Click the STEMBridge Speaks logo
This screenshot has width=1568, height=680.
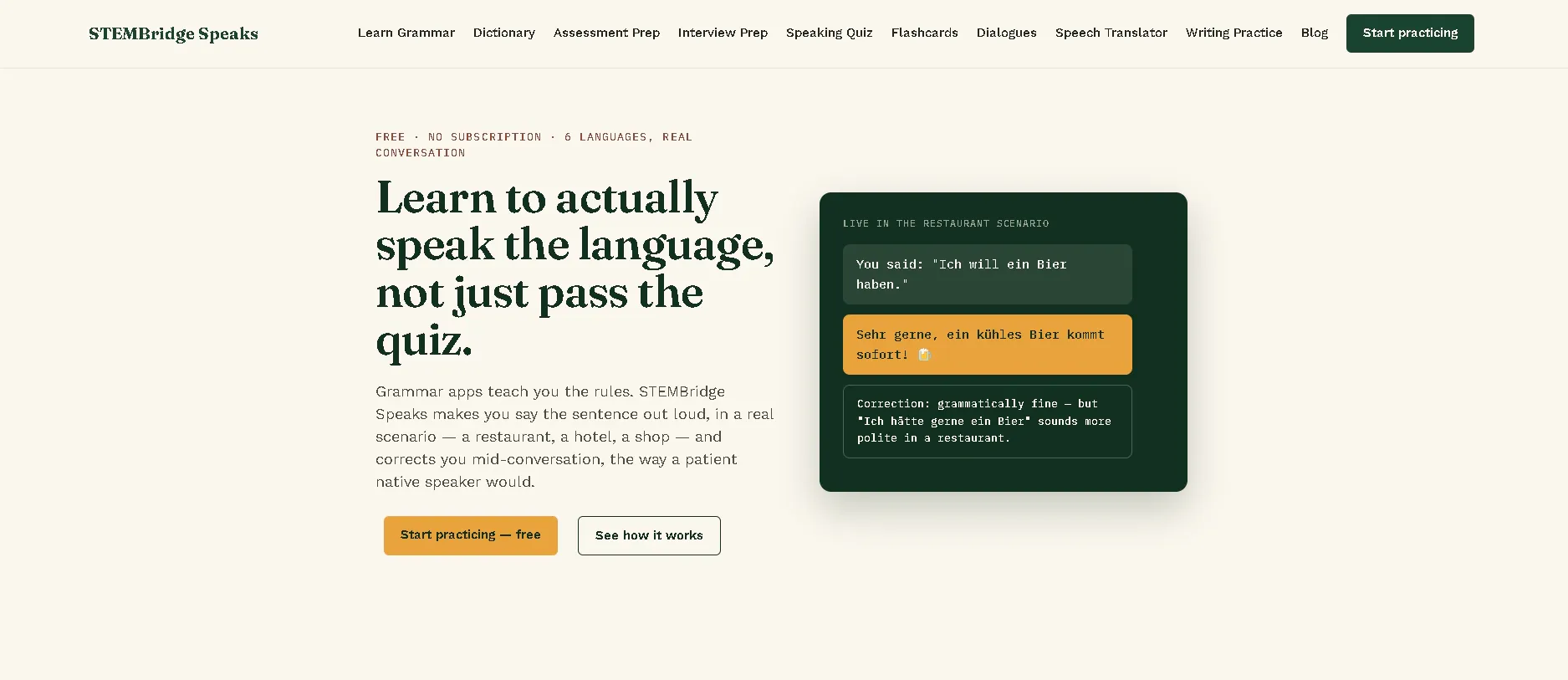173,33
